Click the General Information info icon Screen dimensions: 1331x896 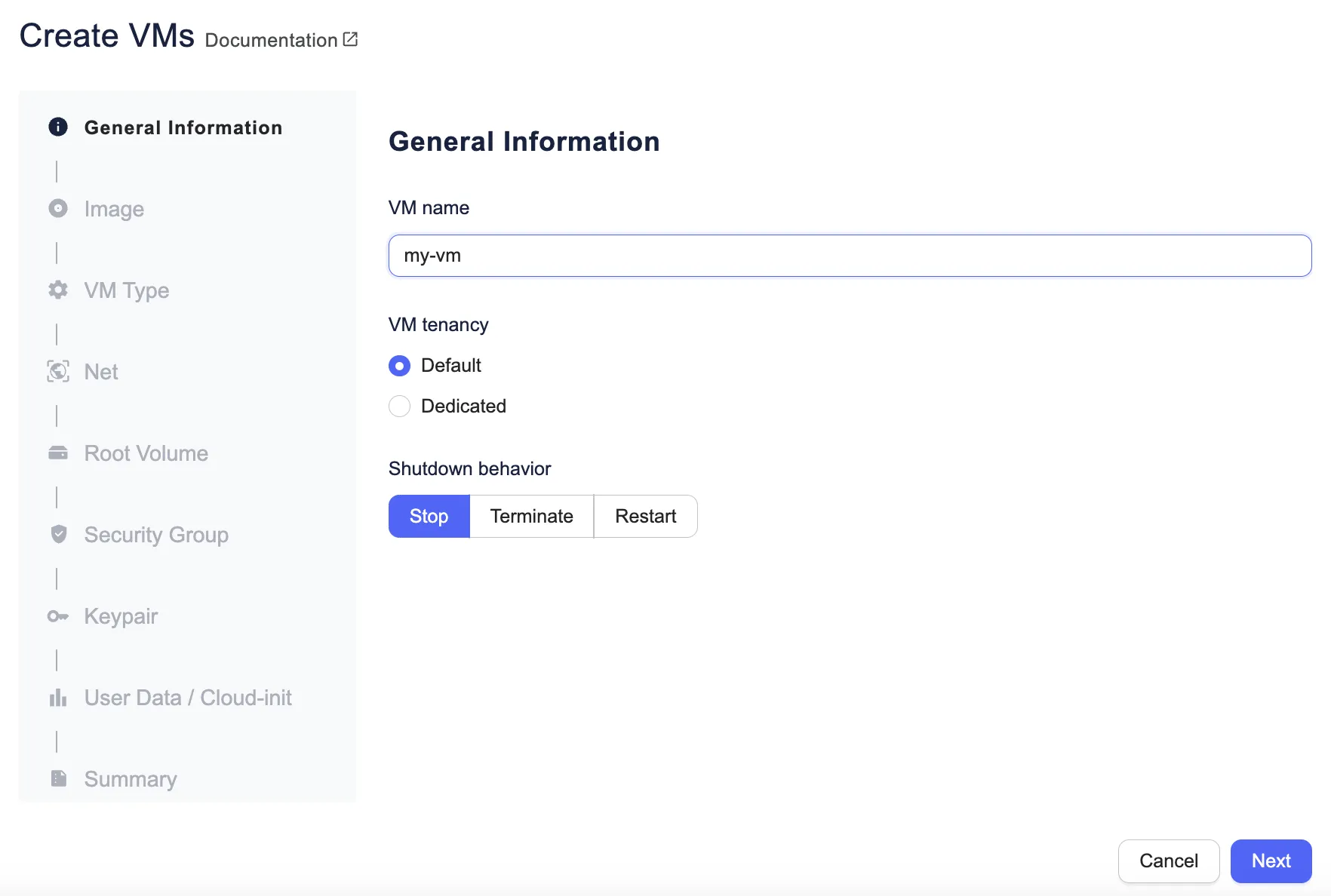(x=58, y=127)
